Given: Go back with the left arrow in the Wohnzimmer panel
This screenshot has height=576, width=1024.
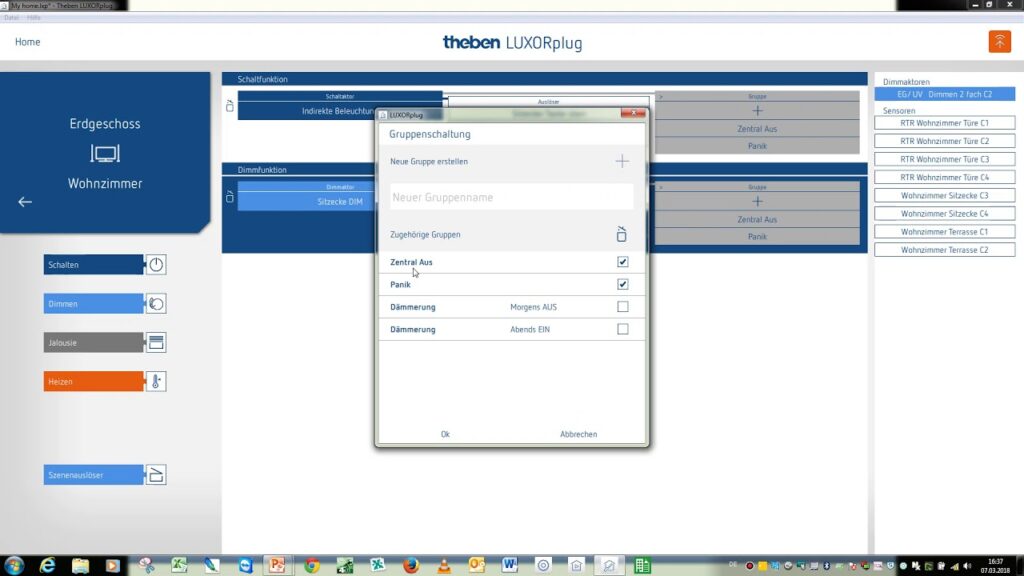Looking at the screenshot, I should tap(25, 202).
